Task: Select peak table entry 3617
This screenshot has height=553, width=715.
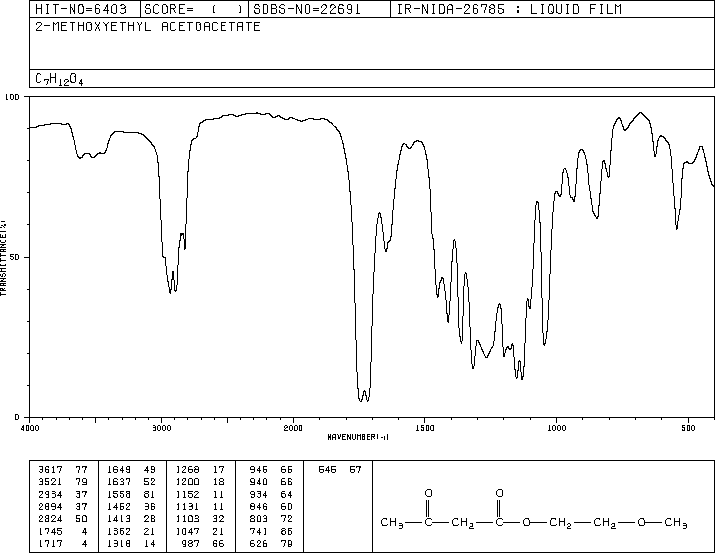Action: pyautogui.click(x=50, y=470)
